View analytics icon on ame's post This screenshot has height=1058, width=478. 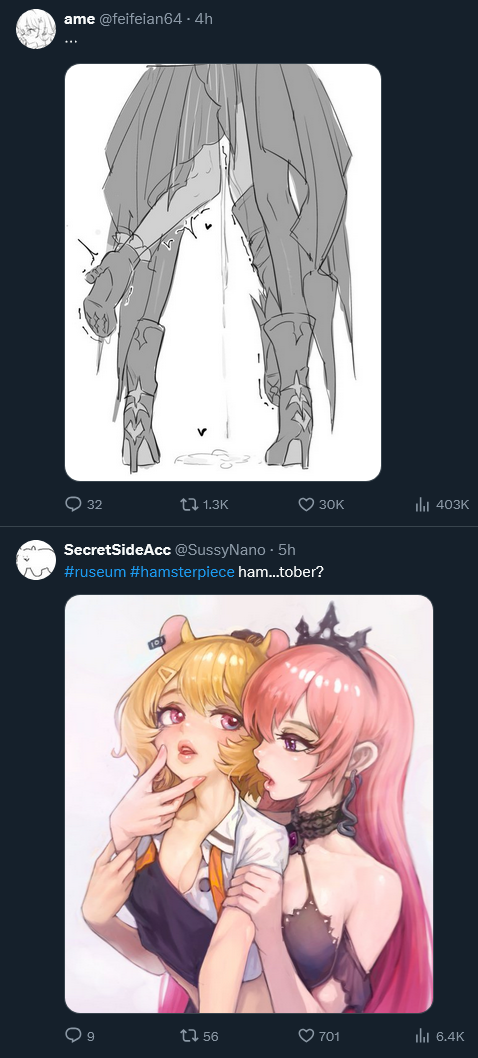423,504
